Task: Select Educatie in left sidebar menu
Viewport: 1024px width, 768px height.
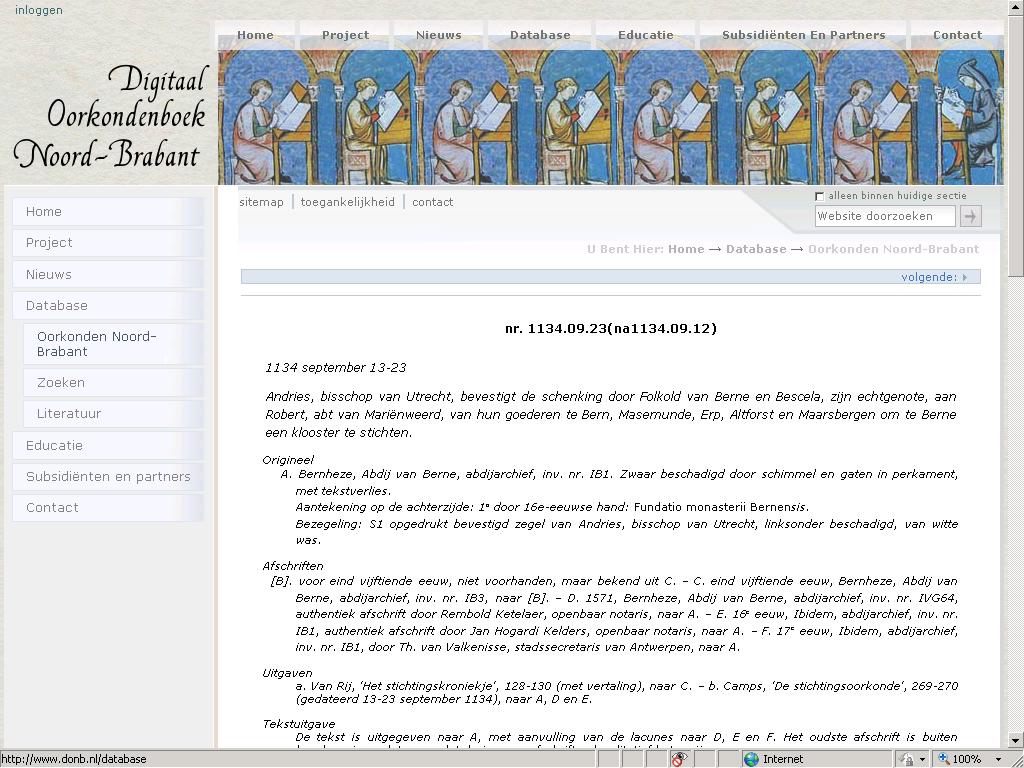Action: [108, 445]
